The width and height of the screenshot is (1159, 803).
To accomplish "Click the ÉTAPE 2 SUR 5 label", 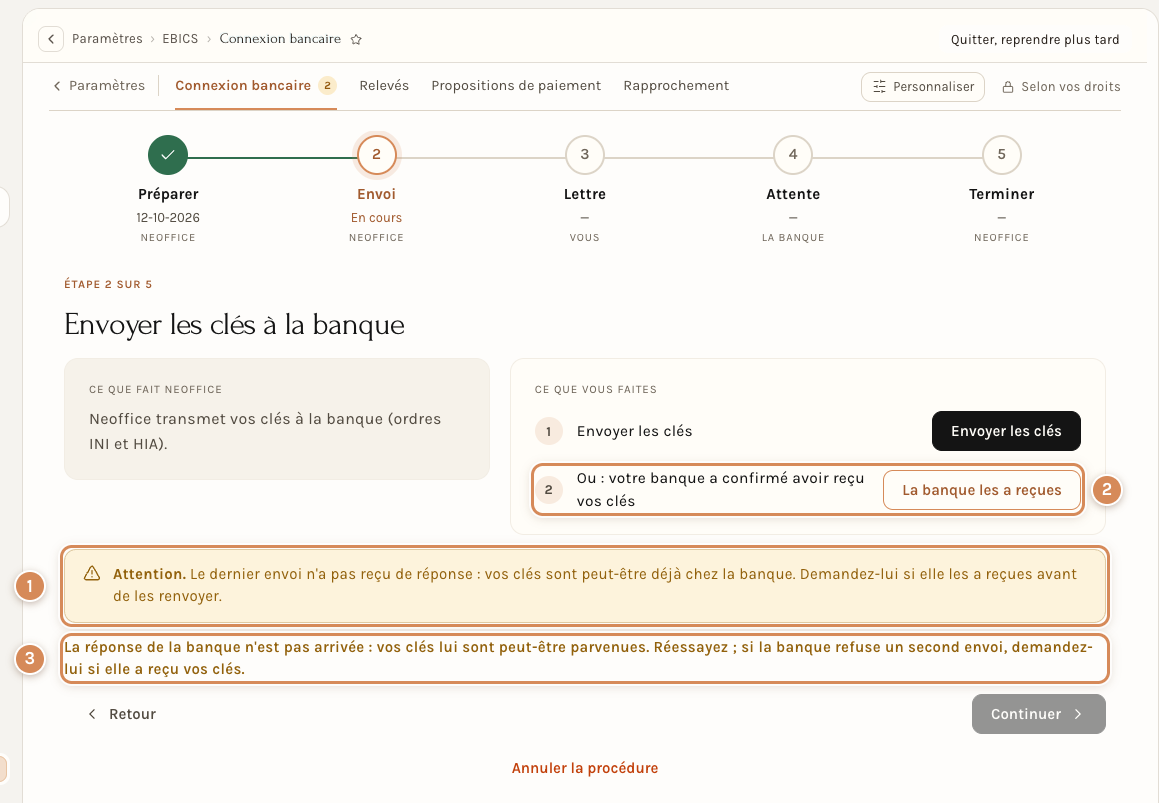I will [108, 285].
